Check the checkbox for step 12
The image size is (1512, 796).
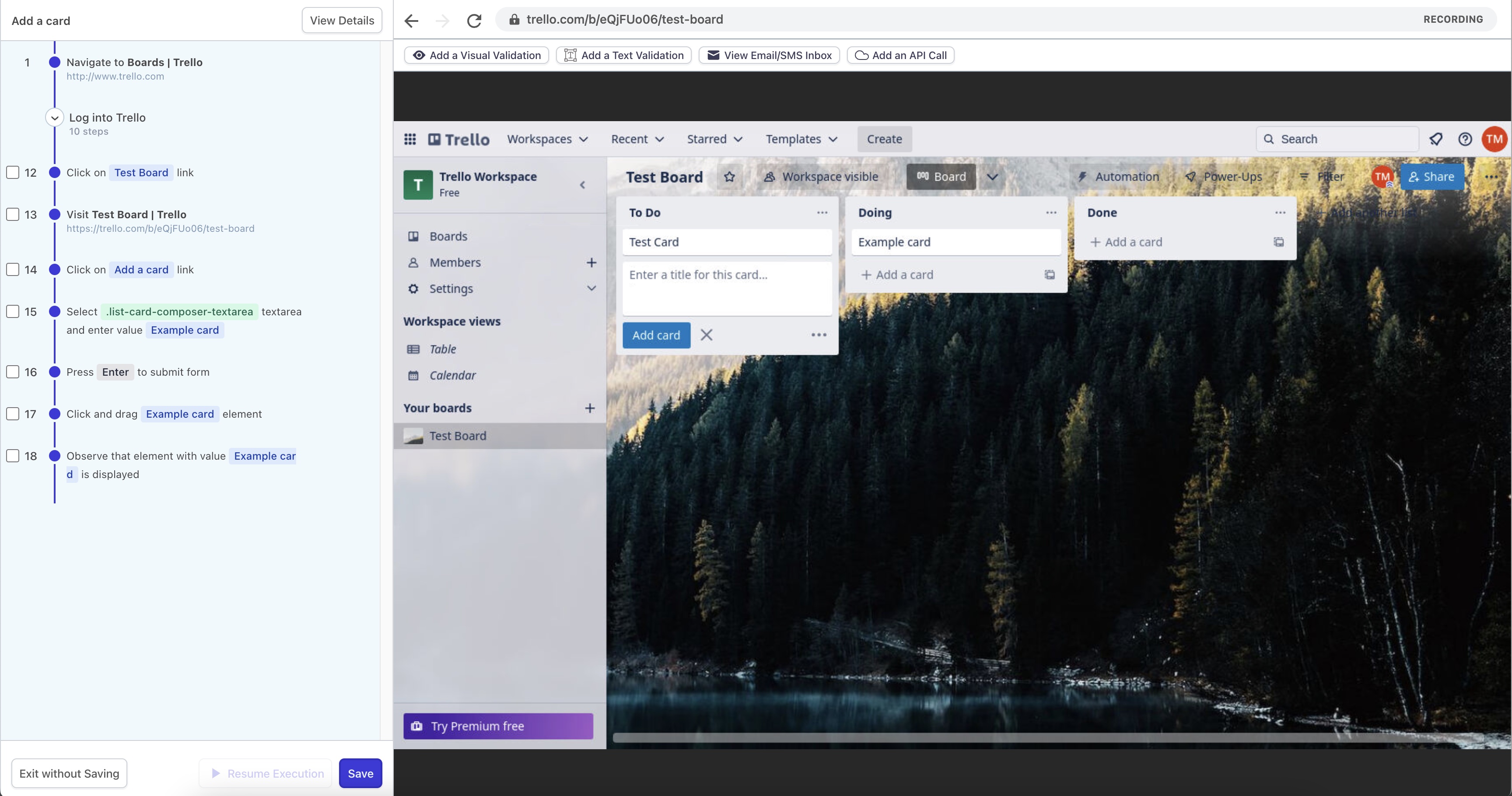[13, 172]
